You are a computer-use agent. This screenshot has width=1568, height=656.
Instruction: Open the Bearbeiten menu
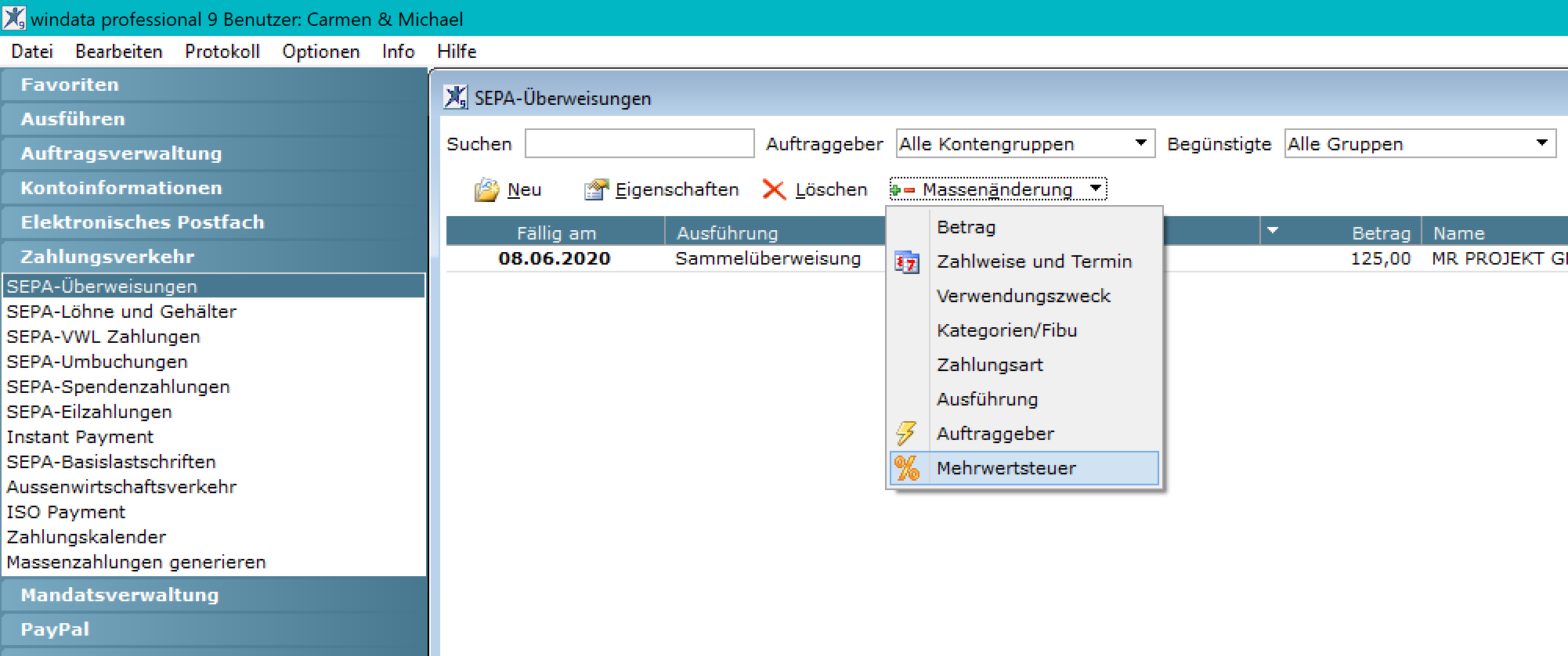(x=119, y=52)
